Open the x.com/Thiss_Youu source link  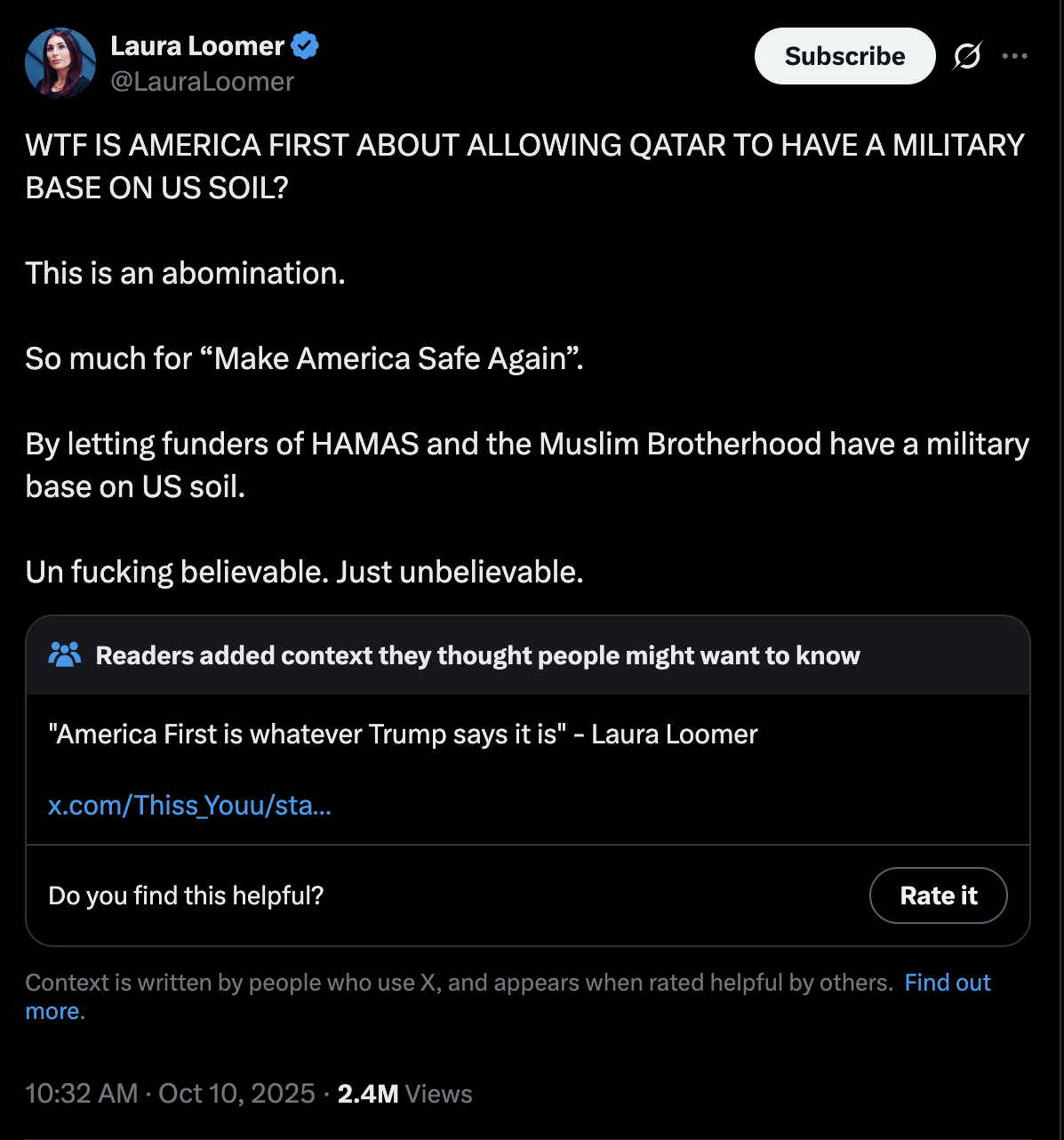pos(189,806)
